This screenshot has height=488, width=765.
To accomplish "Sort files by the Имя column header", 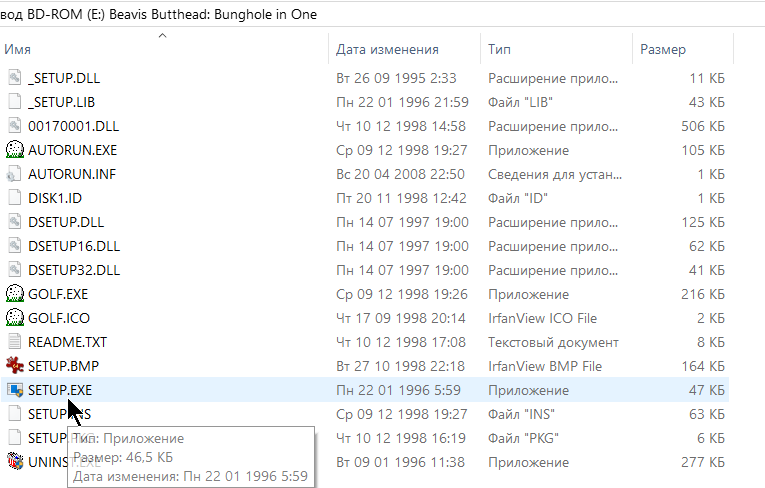I will click(18, 49).
